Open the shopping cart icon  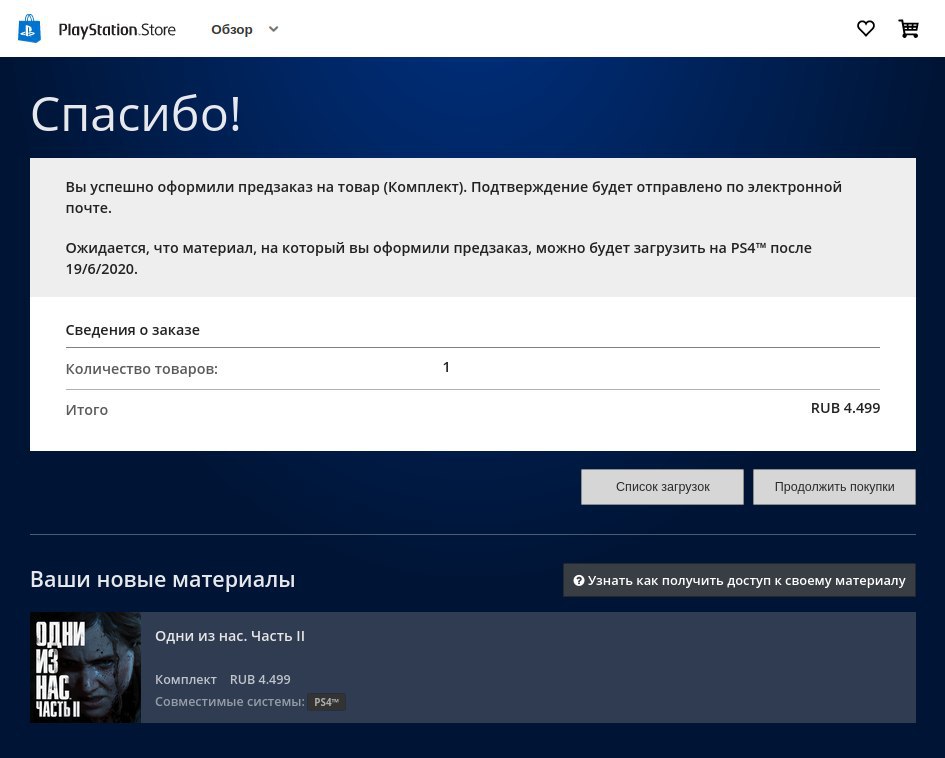[908, 28]
